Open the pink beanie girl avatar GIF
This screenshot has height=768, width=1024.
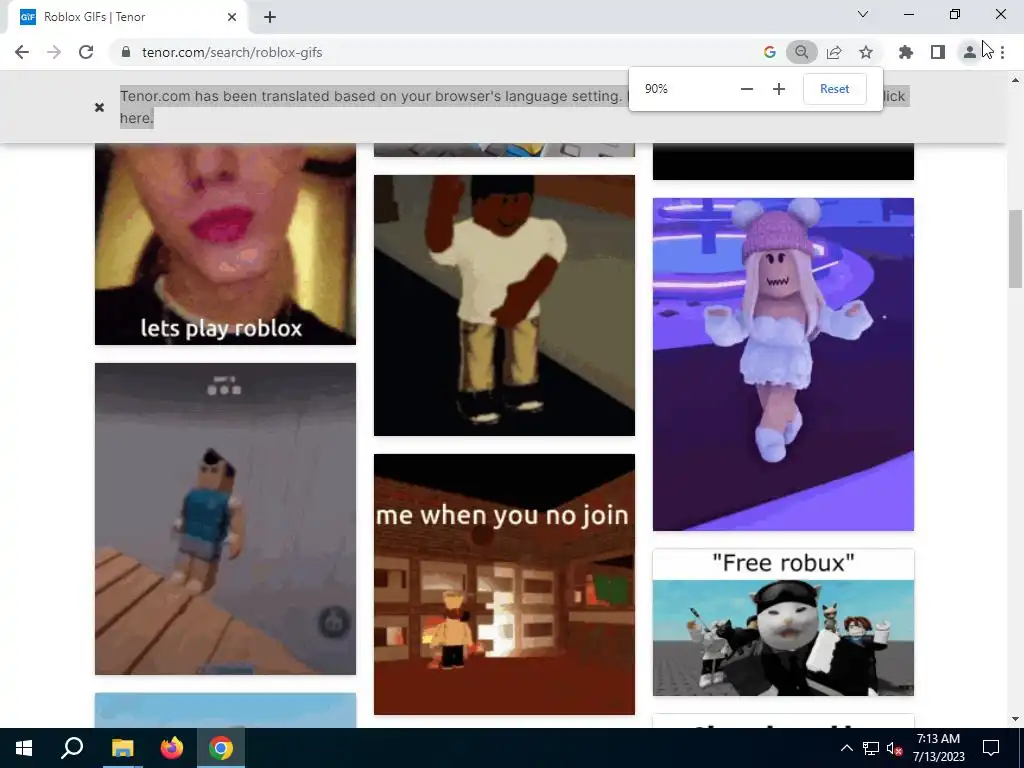click(783, 364)
